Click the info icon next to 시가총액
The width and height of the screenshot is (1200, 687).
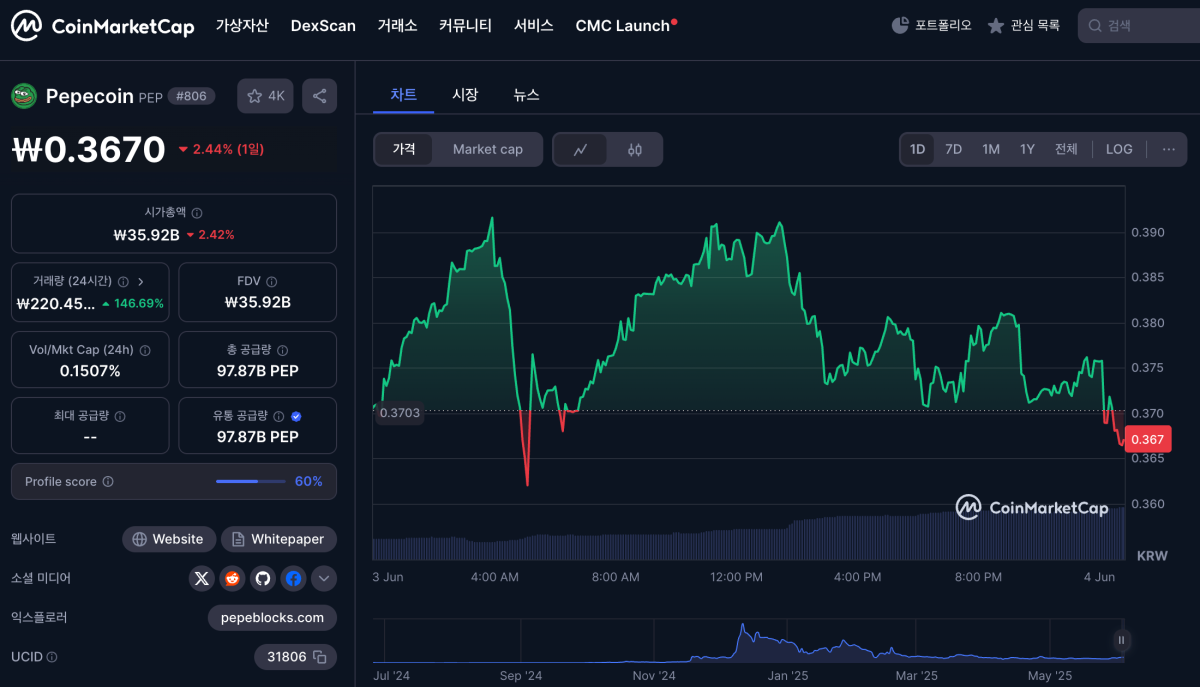(197, 213)
